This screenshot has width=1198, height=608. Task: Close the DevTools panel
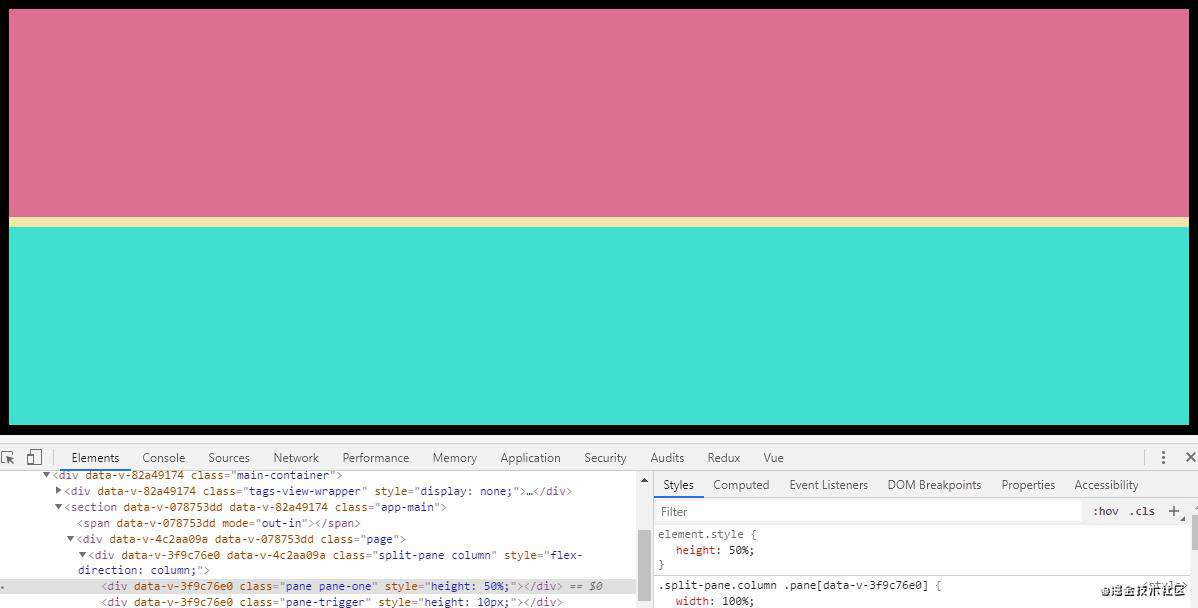click(x=1190, y=458)
